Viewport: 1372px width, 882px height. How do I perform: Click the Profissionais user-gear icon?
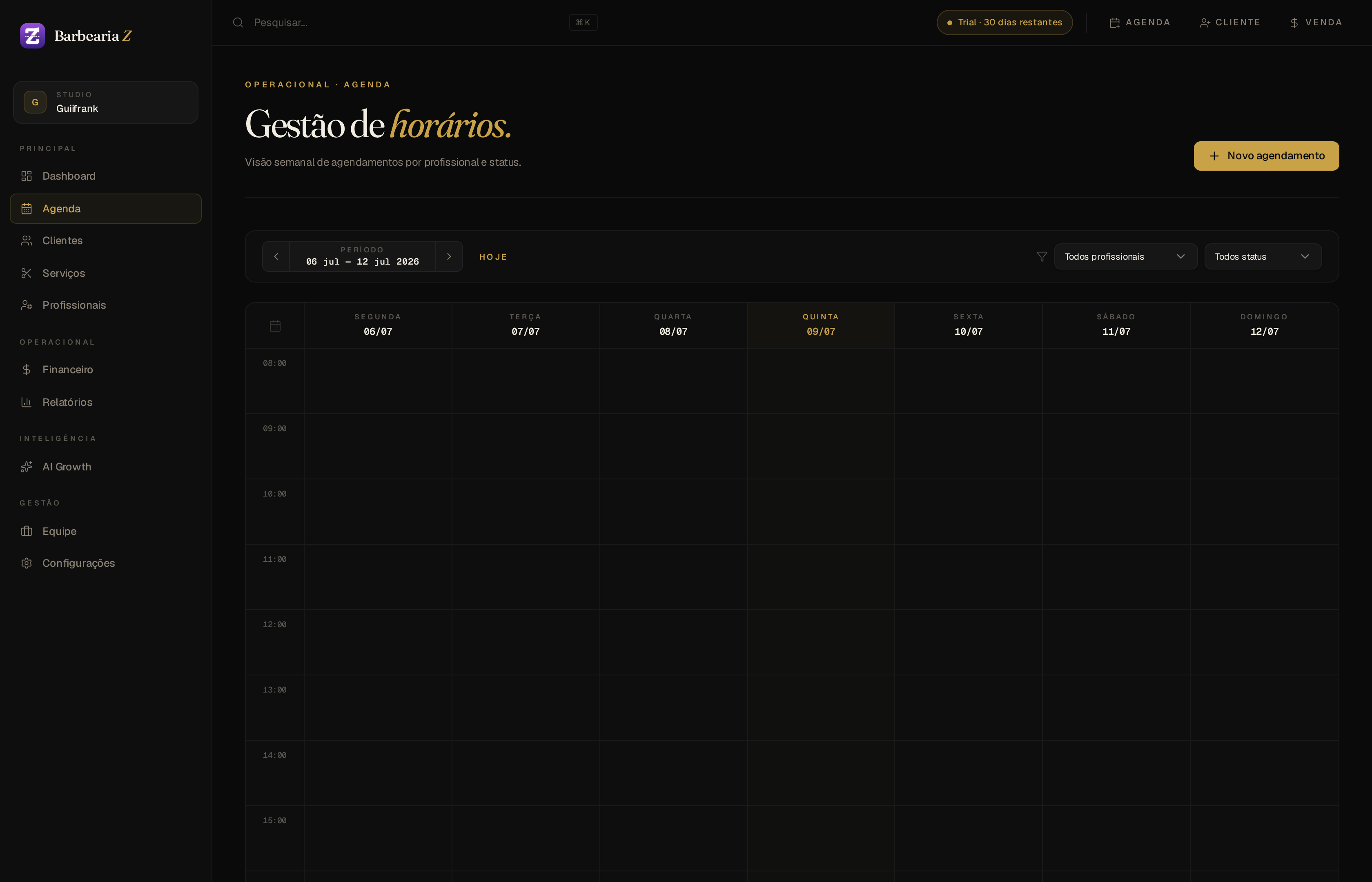click(27, 305)
